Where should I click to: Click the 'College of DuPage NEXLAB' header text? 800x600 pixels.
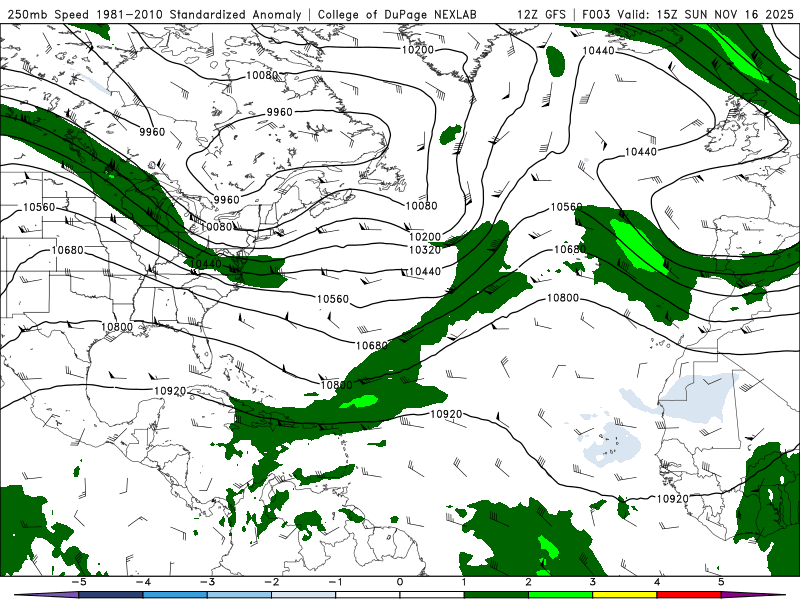click(397, 14)
